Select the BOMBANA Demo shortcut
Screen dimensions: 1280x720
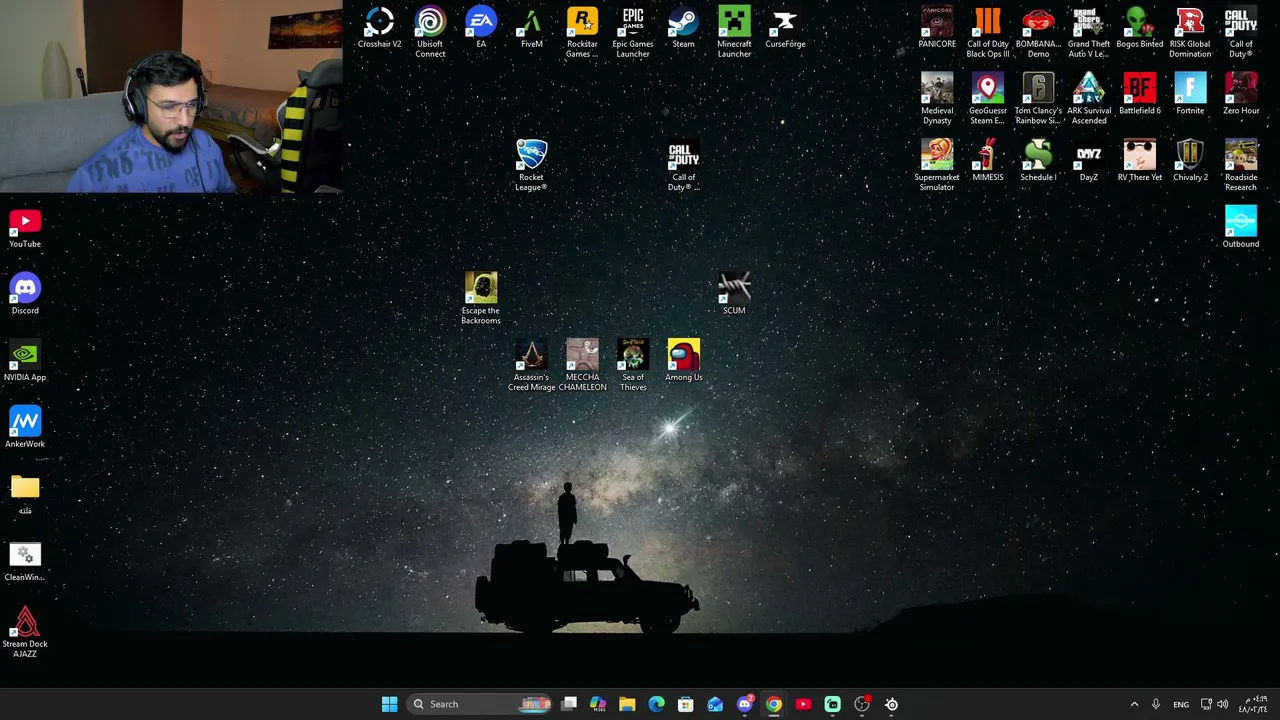[1038, 32]
